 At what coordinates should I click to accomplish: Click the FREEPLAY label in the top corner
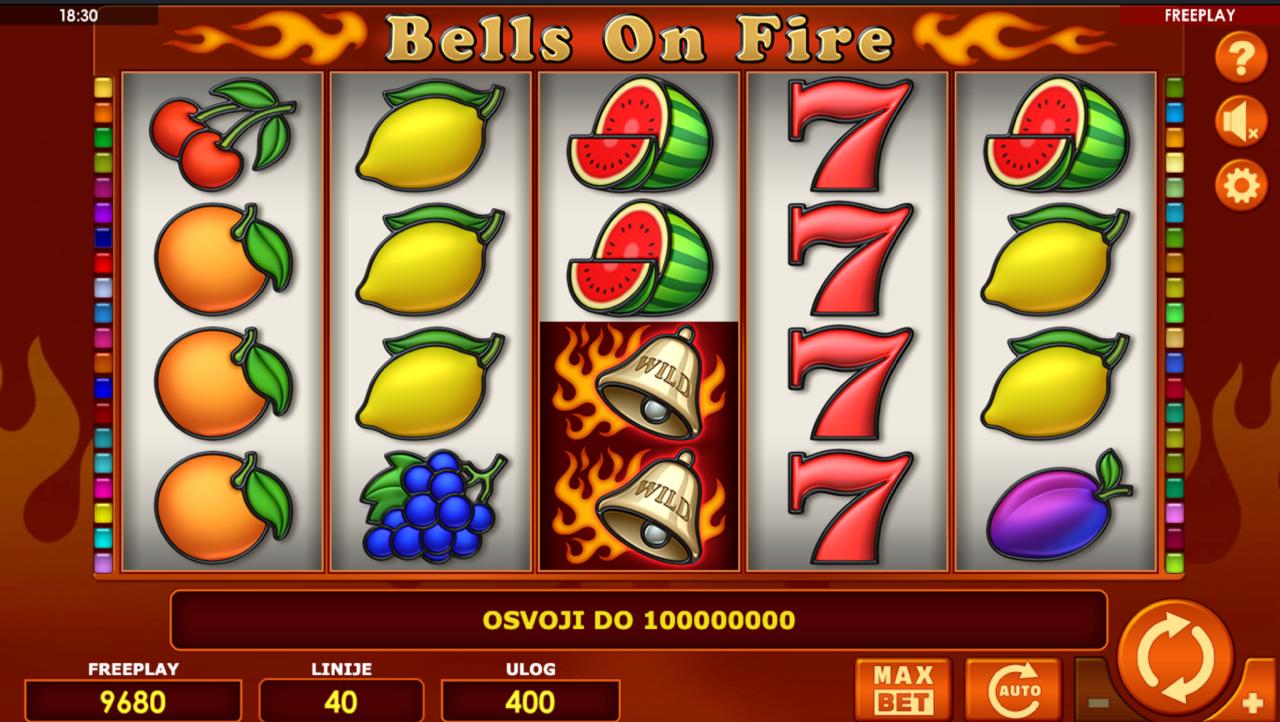pos(1199,15)
